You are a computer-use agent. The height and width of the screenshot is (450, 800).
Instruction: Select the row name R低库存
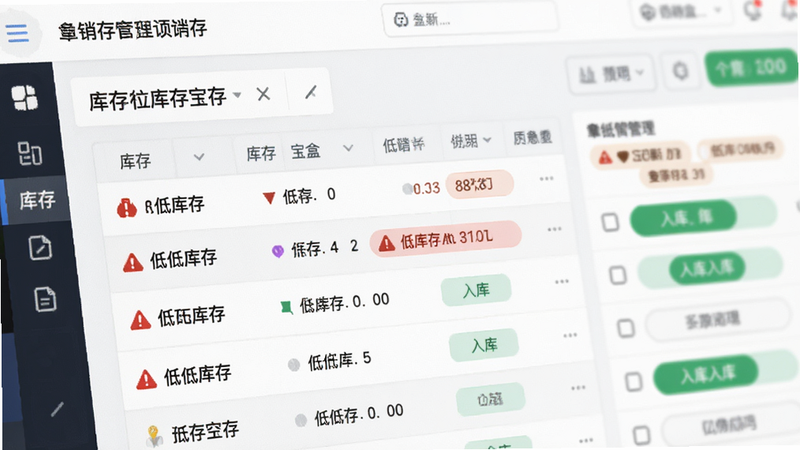click(174, 205)
